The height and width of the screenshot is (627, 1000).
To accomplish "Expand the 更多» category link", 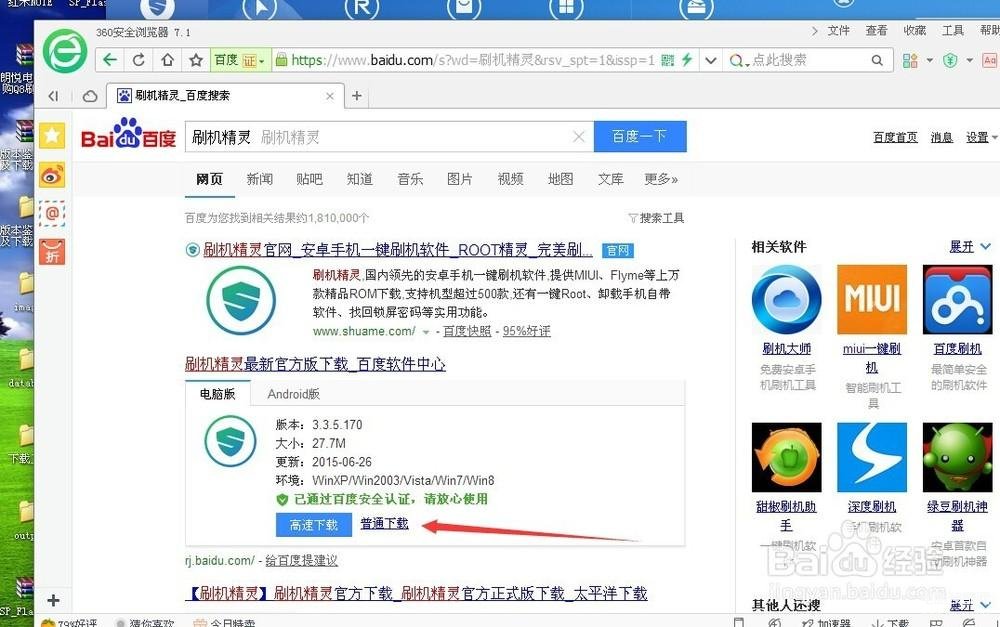I will tap(661, 179).
